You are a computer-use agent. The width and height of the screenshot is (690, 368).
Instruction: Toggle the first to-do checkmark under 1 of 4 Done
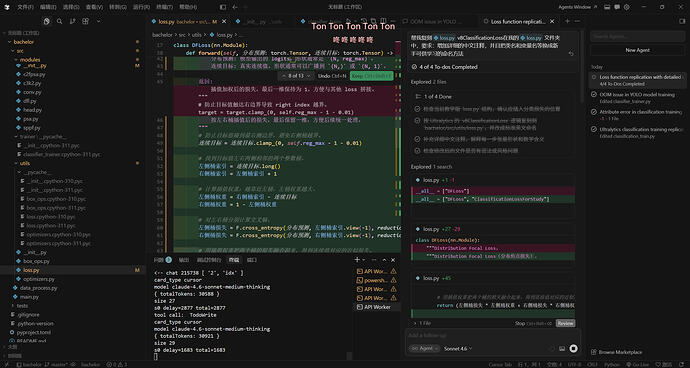click(417, 109)
